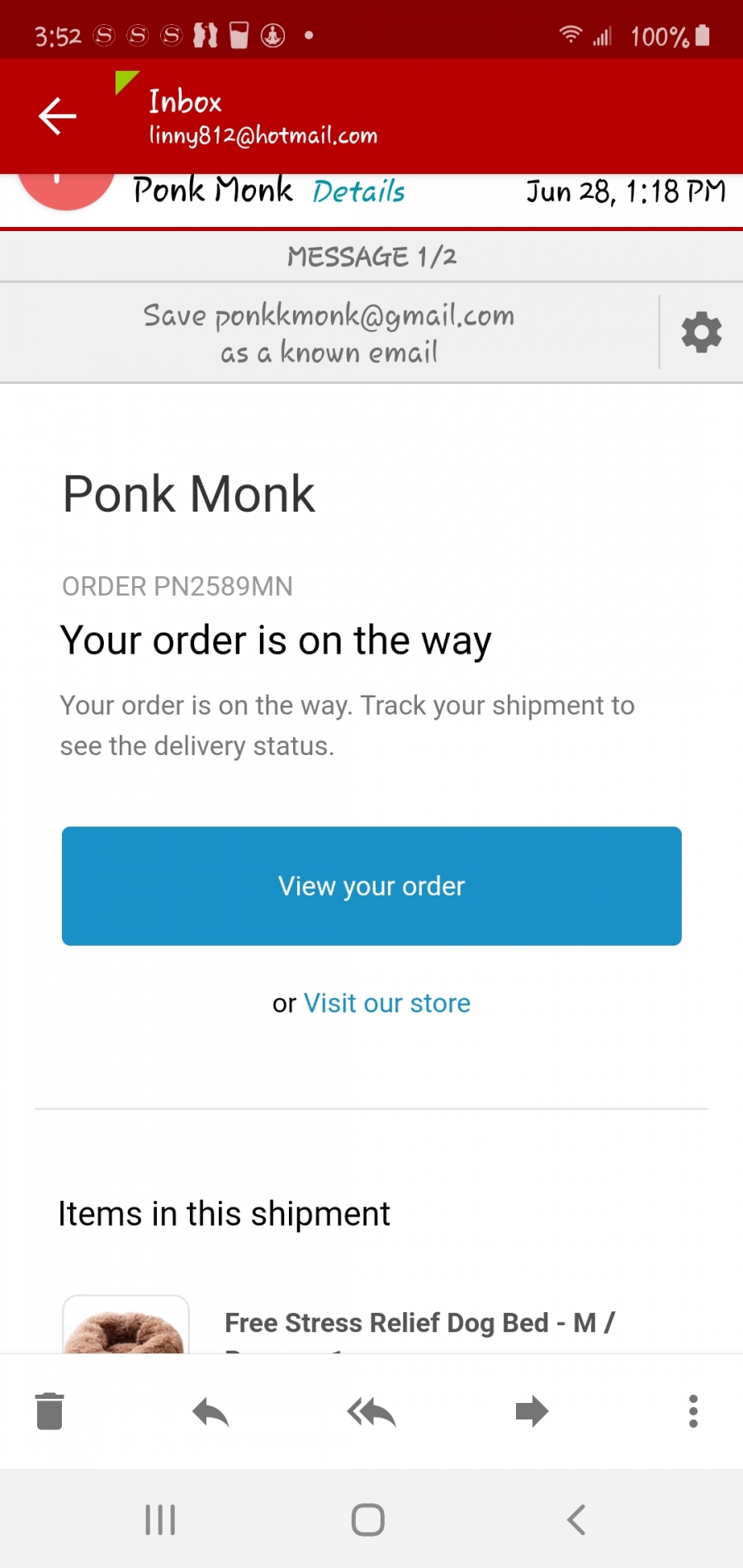743x1568 pixels.
Task: Forward this message with arrow icon
Action: (x=532, y=1411)
